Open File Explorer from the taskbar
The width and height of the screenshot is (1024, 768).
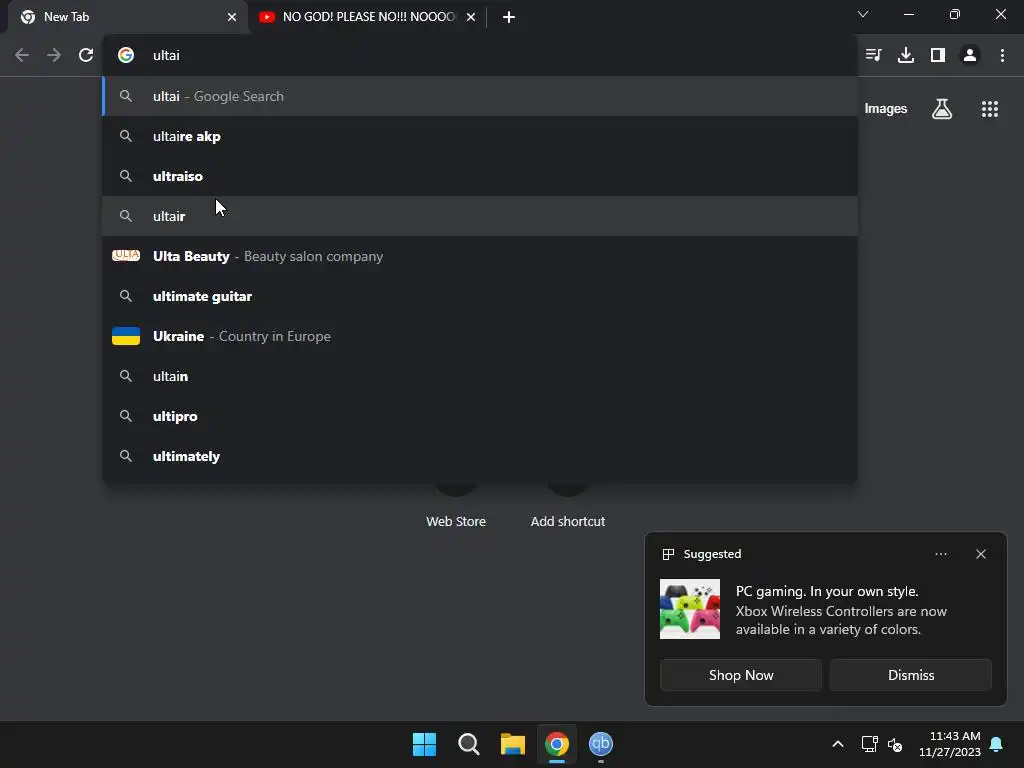(x=513, y=744)
